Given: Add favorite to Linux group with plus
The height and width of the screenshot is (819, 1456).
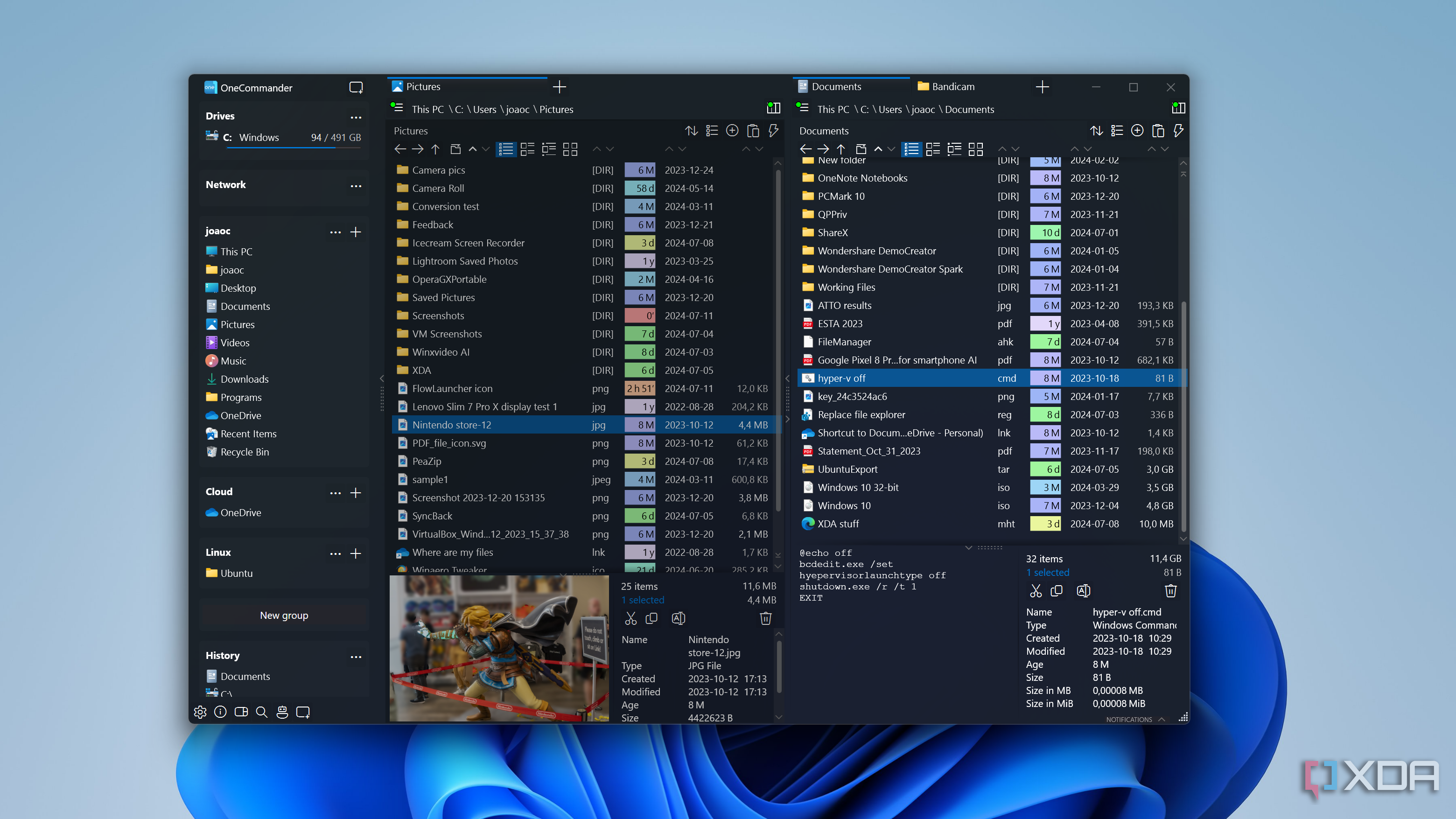Looking at the screenshot, I should (356, 553).
